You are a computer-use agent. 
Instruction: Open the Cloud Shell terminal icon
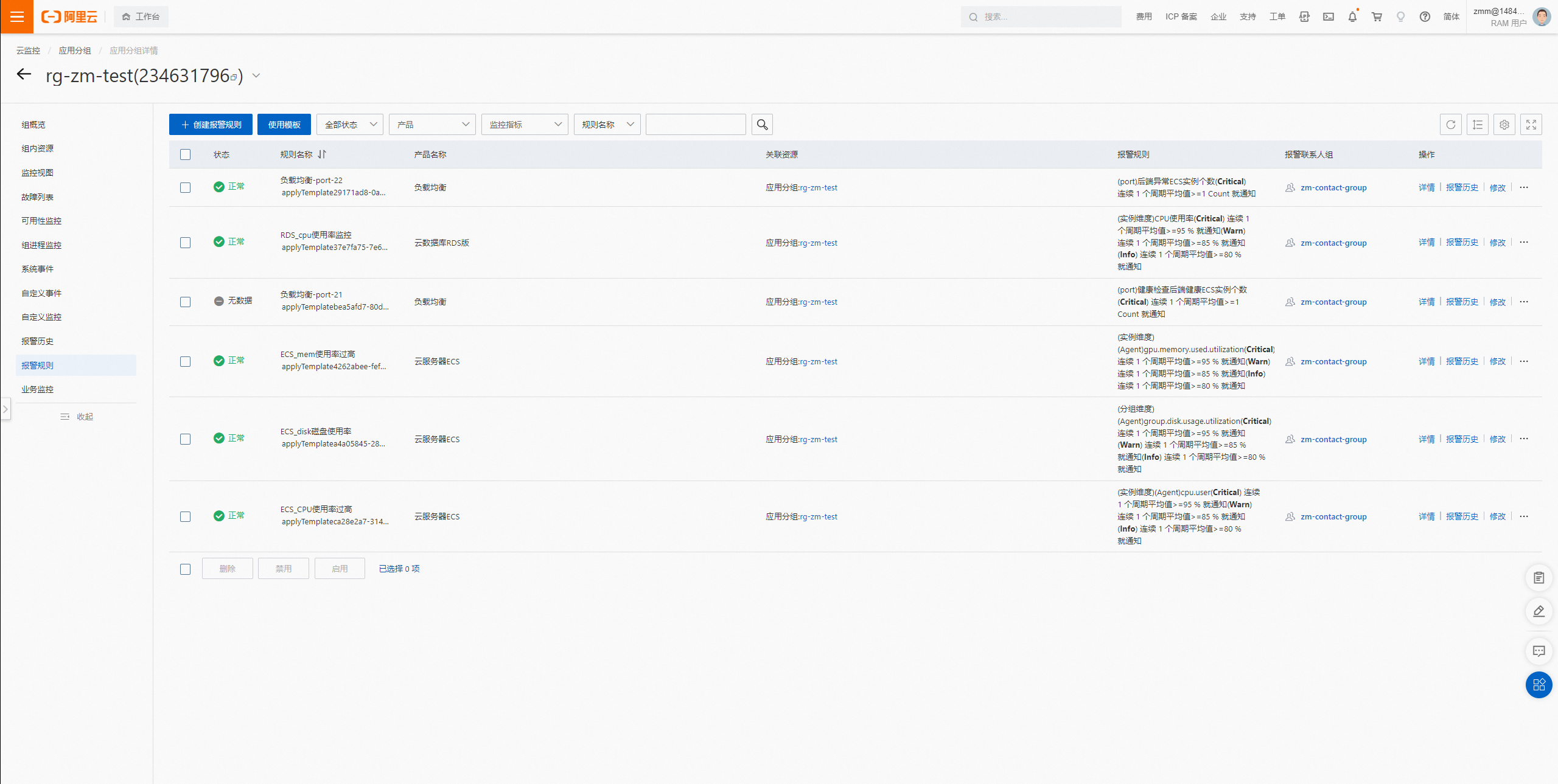coord(1329,17)
